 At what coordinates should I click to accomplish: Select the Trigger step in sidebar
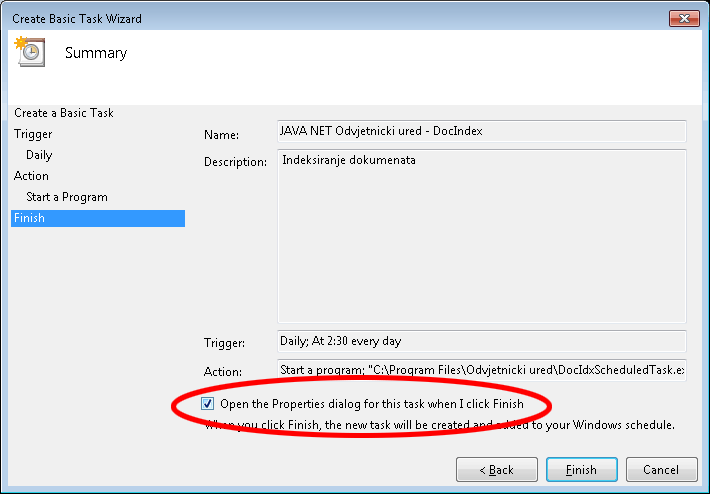[33, 134]
